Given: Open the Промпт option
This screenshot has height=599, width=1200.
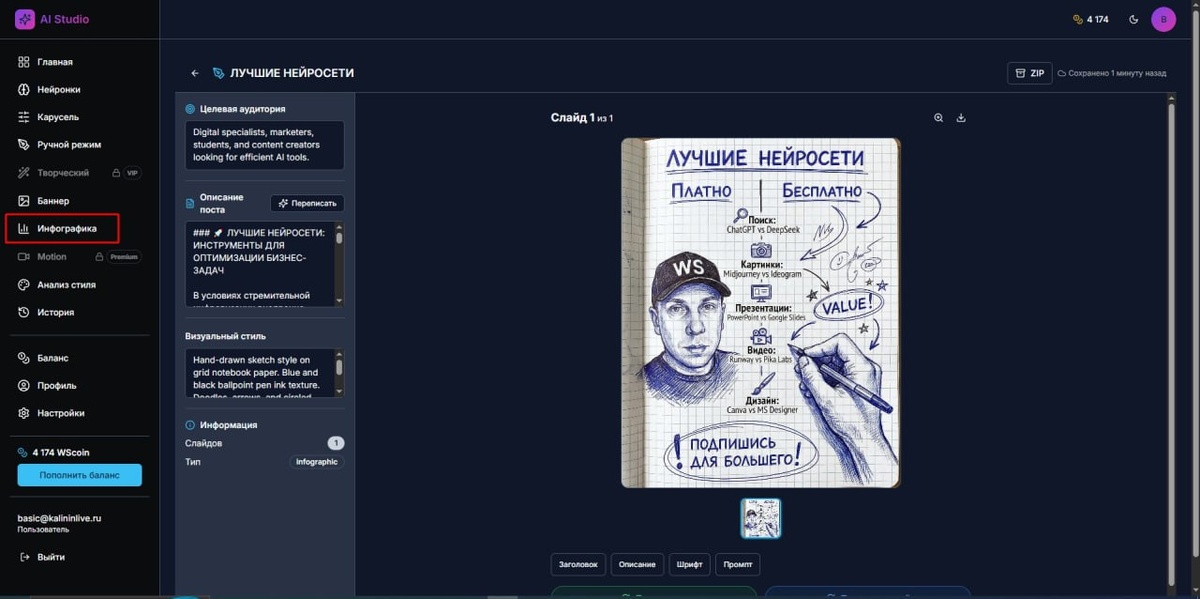Looking at the screenshot, I should tap(737, 565).
